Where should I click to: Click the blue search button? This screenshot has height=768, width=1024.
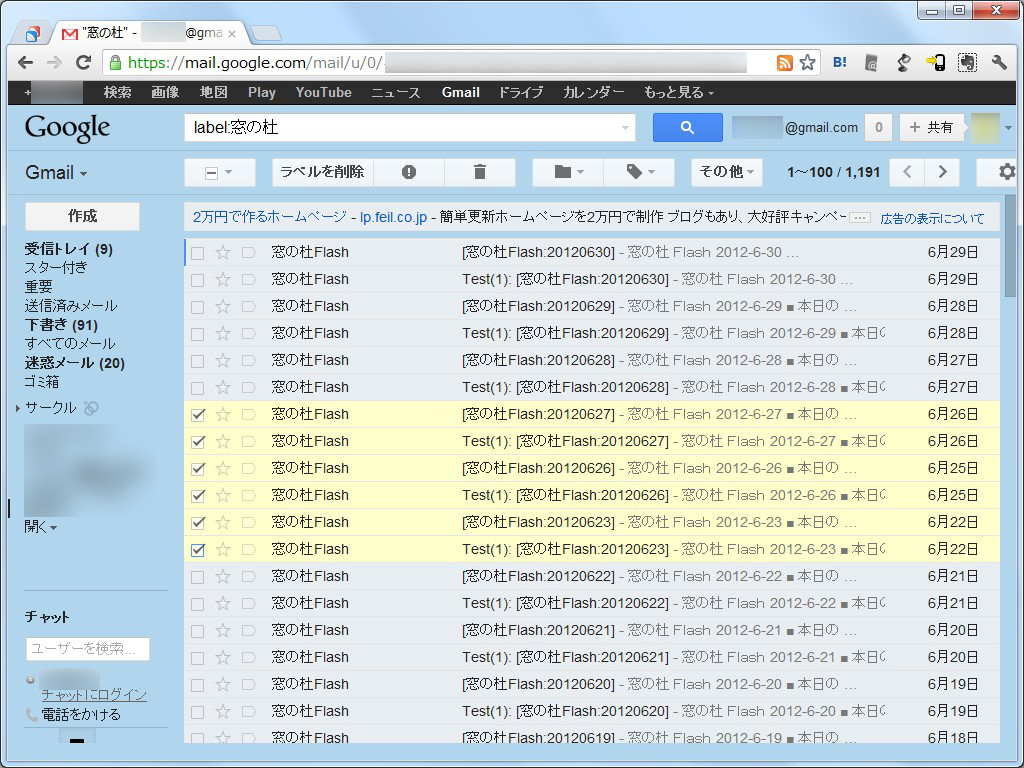click(x=687, y=127)
